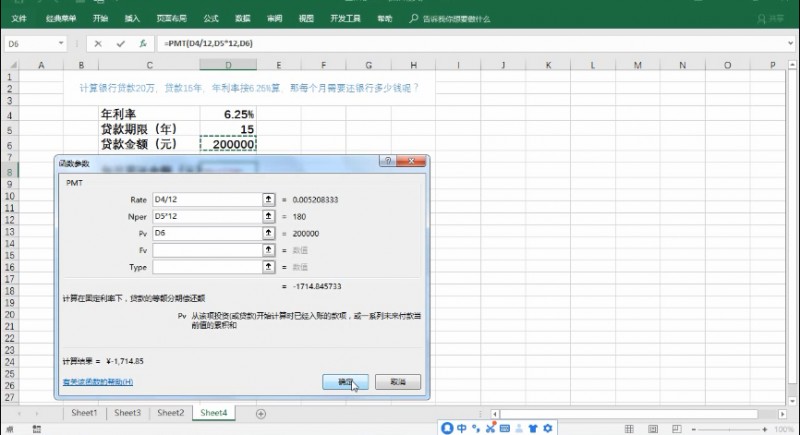
Task: Click the OK button in the PMT dialog
Action: (x=345, y=381)
